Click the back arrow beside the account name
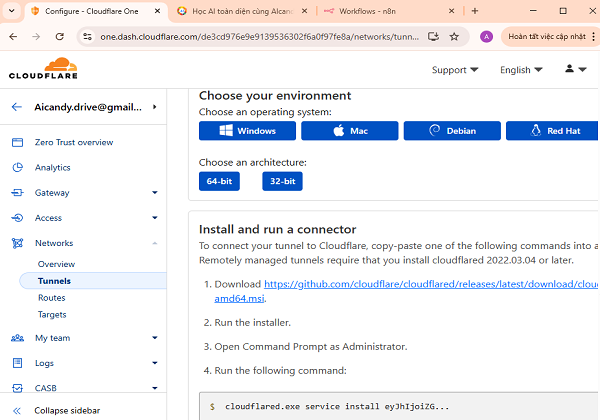Screen dimensions: 600x420 coord(16,107)
